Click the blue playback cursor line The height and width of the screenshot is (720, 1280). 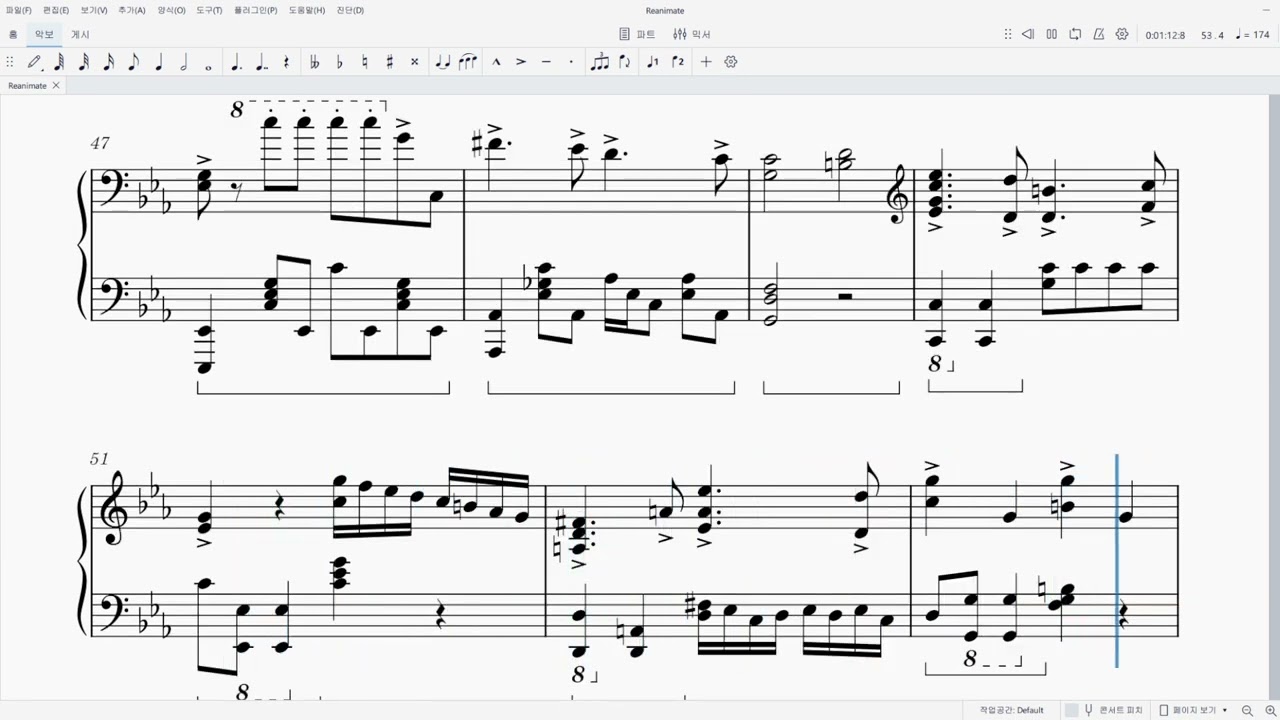[x=1117, y=560]
